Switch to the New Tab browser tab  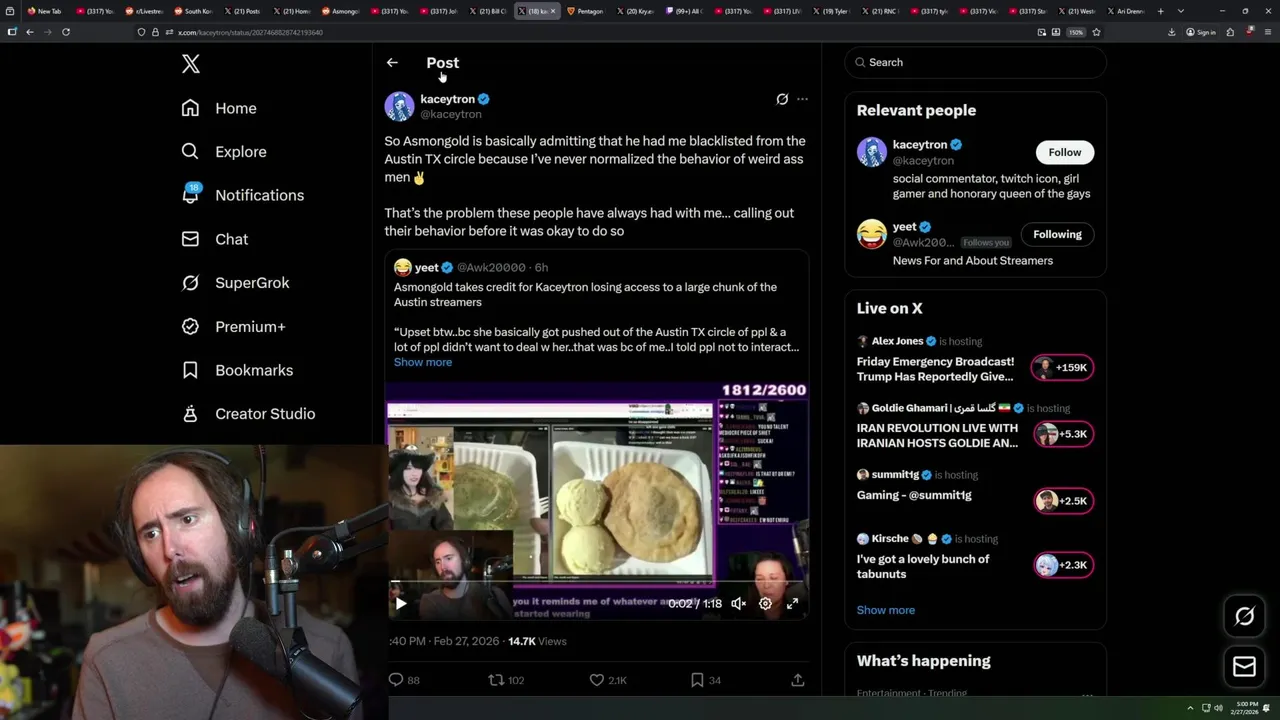pyautogui.click(x=46, y=11)
